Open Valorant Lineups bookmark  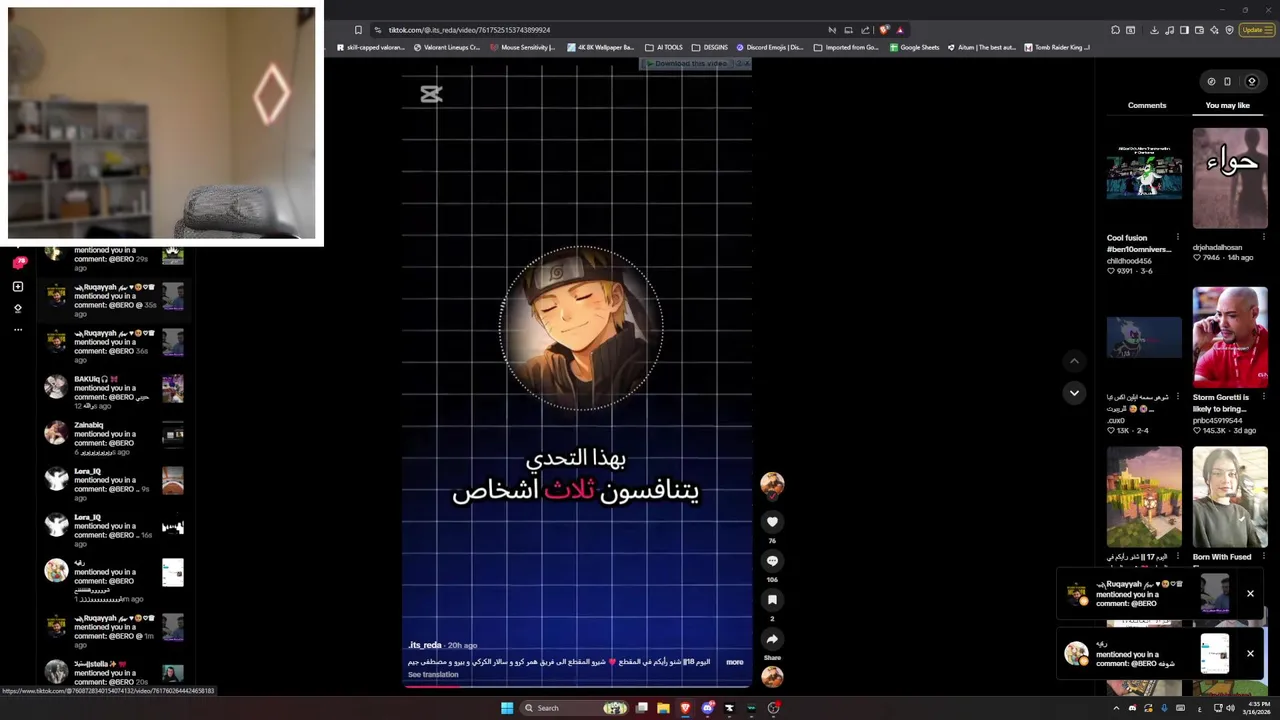coord(446,47)
